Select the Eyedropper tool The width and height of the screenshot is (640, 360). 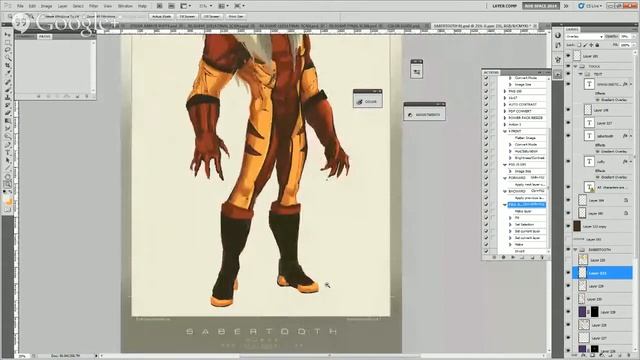coord(8,73)
